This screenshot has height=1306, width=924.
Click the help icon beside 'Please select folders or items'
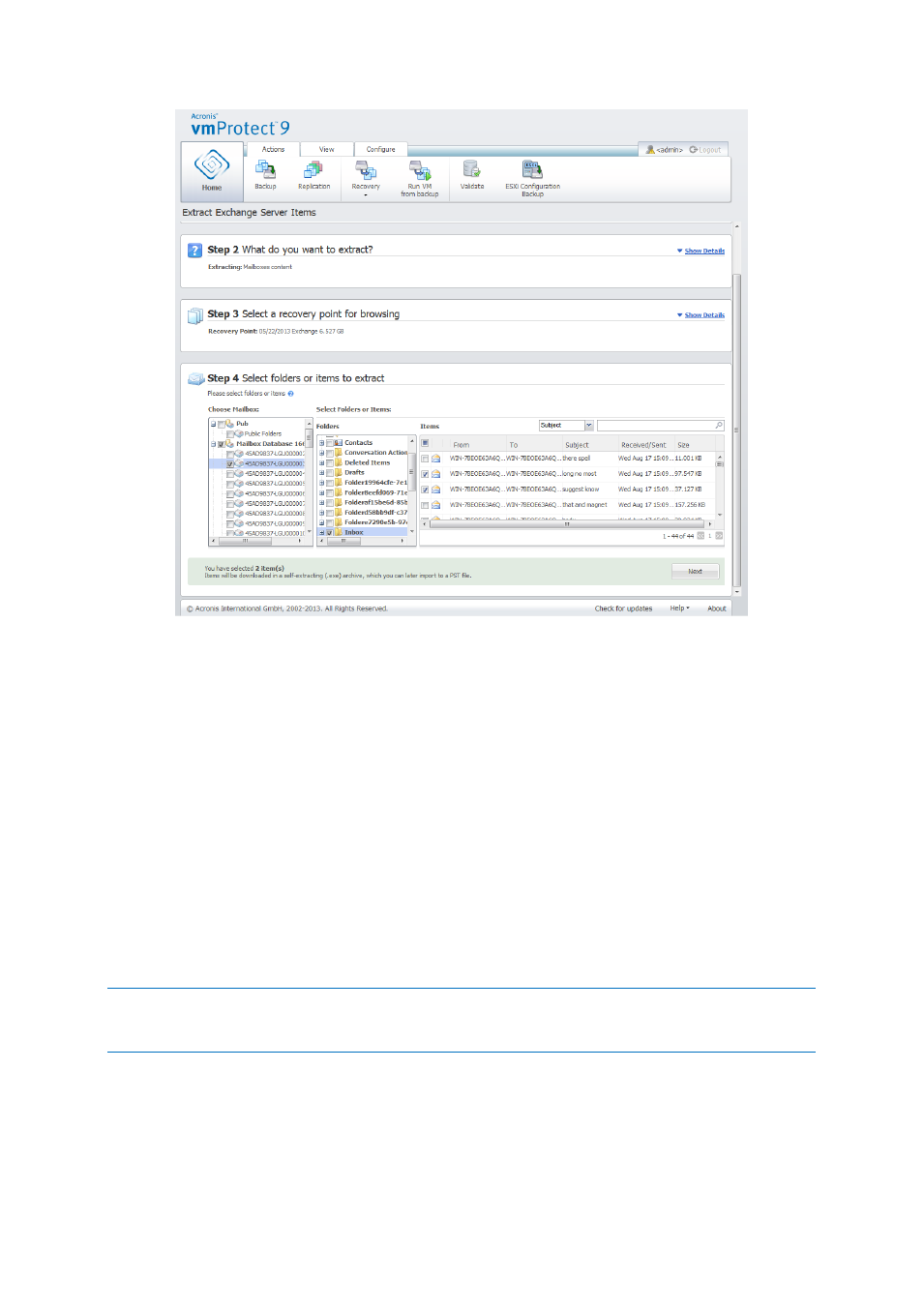click(290, 394)
